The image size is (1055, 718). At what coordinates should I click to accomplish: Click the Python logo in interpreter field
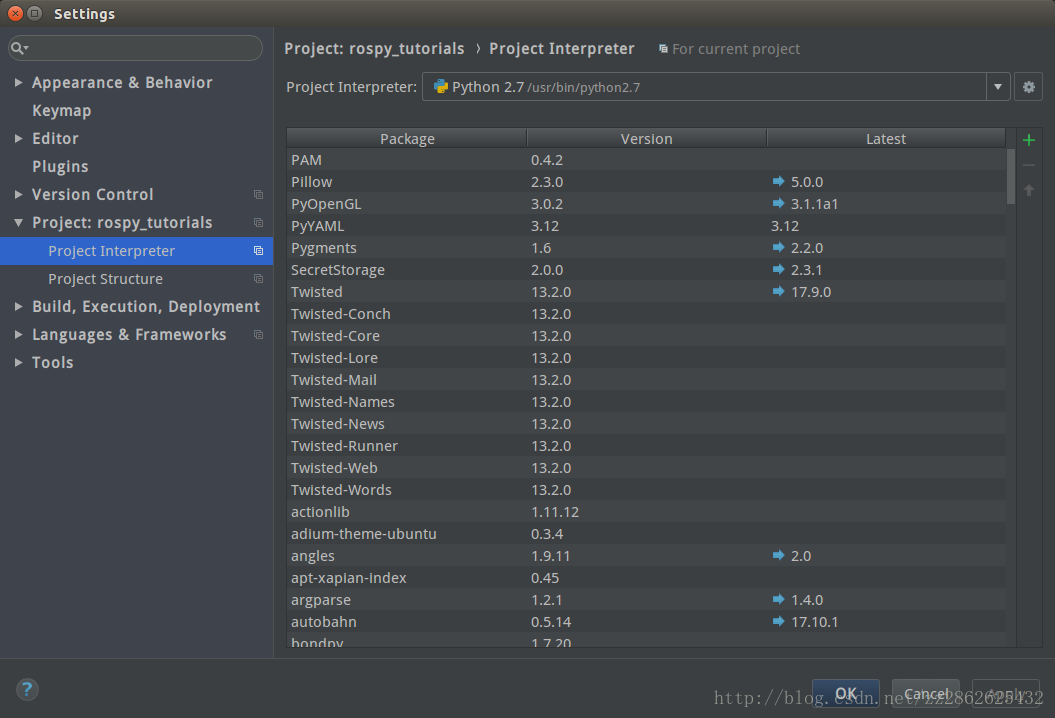pyautogui.click(x=441, y=87)
